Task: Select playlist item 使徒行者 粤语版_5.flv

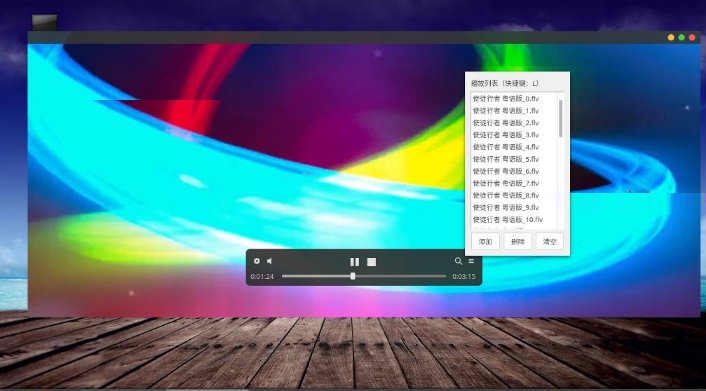Action: pyautogui.click(x=514, y=159)
